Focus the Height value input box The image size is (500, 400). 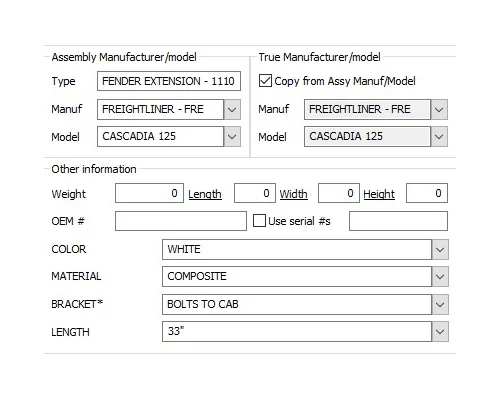click(427, 193)
